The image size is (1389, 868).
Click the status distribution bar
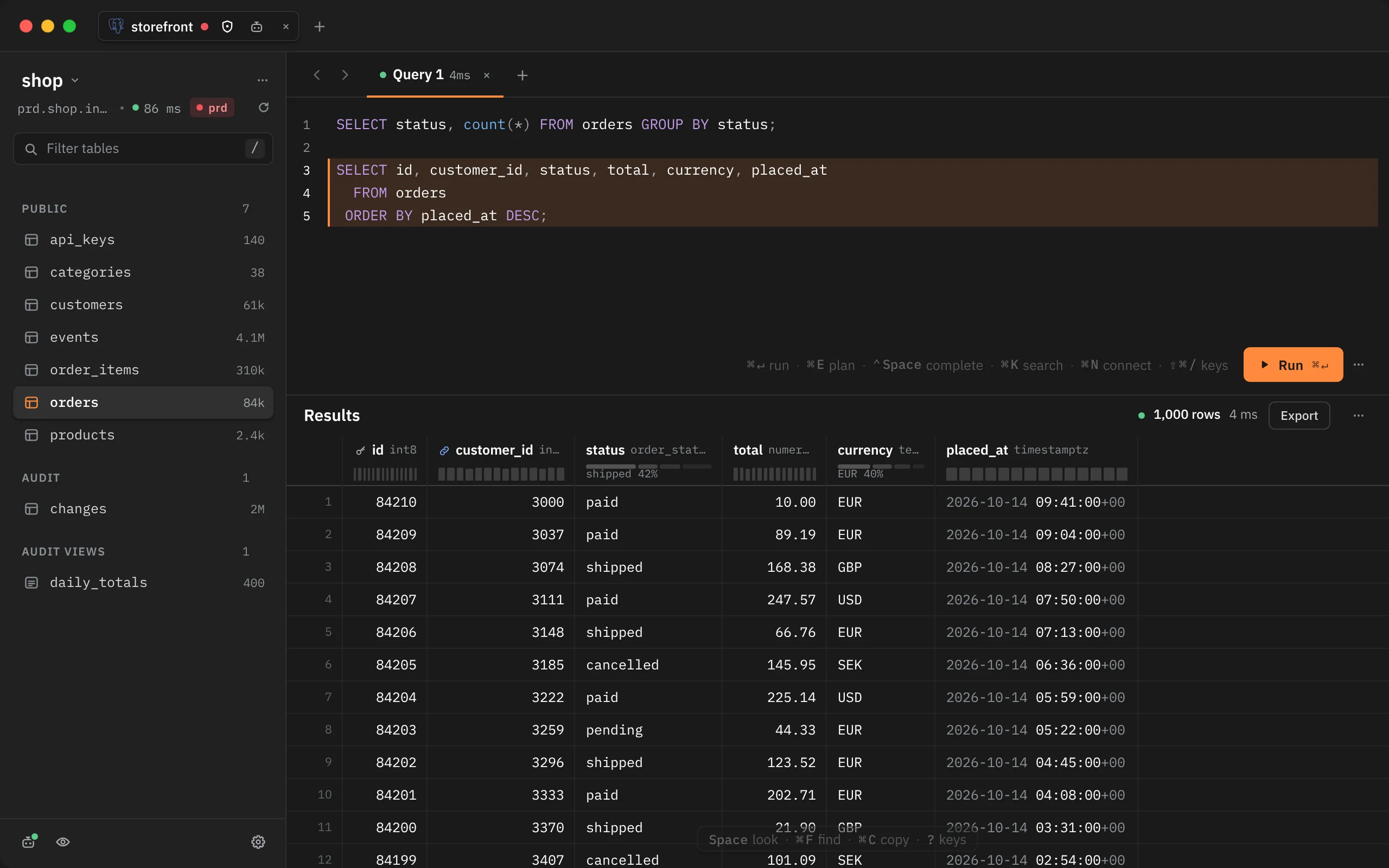point(648,467)
